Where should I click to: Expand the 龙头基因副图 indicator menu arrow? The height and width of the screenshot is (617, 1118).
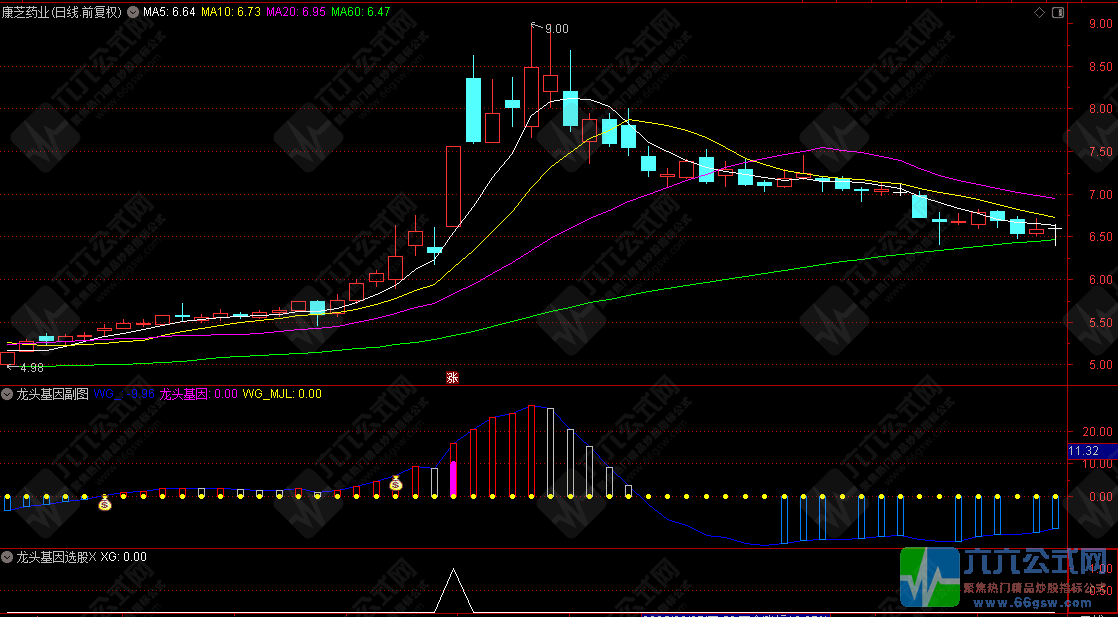(x=8, y=394)
